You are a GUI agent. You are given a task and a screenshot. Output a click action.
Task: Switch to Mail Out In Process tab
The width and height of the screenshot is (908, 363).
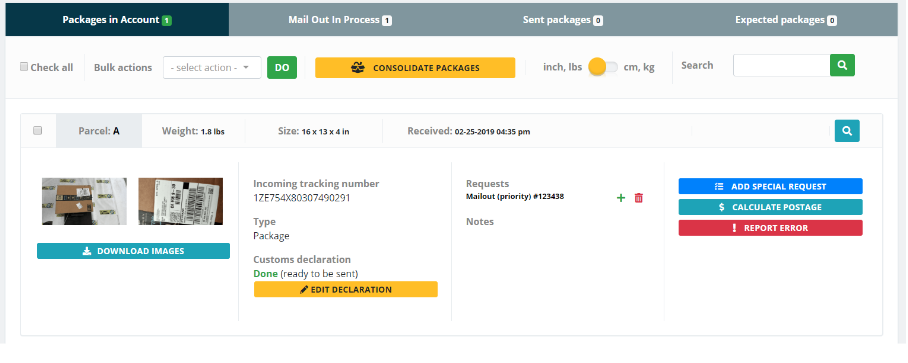340,20
